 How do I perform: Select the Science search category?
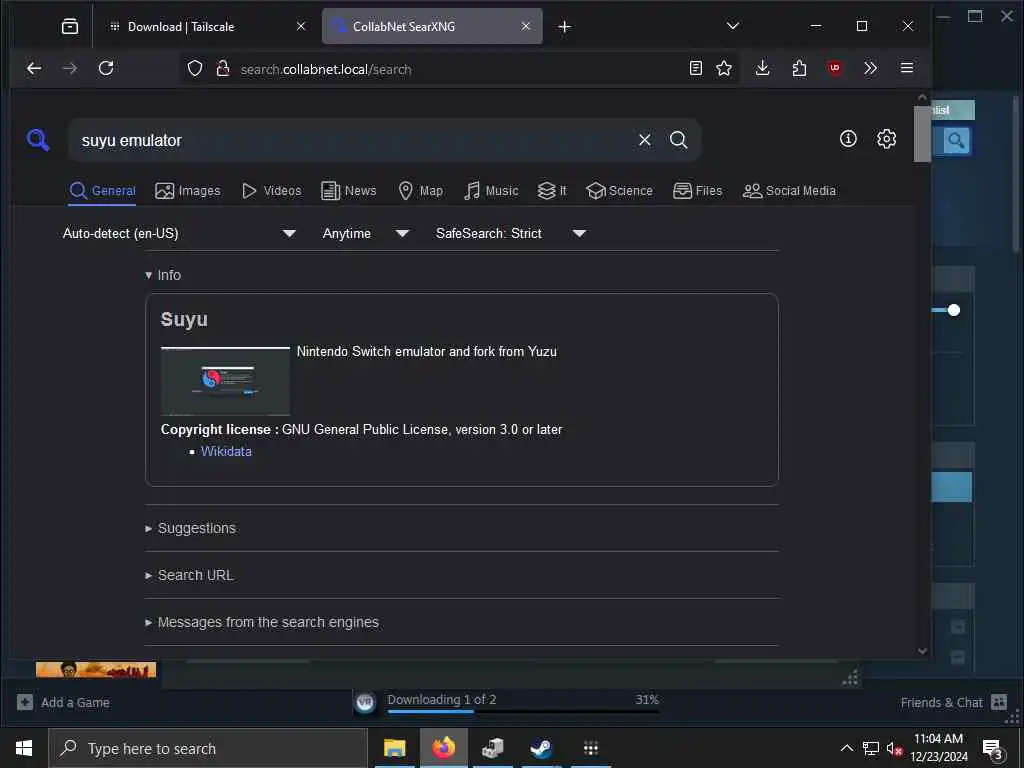[619, 191]
